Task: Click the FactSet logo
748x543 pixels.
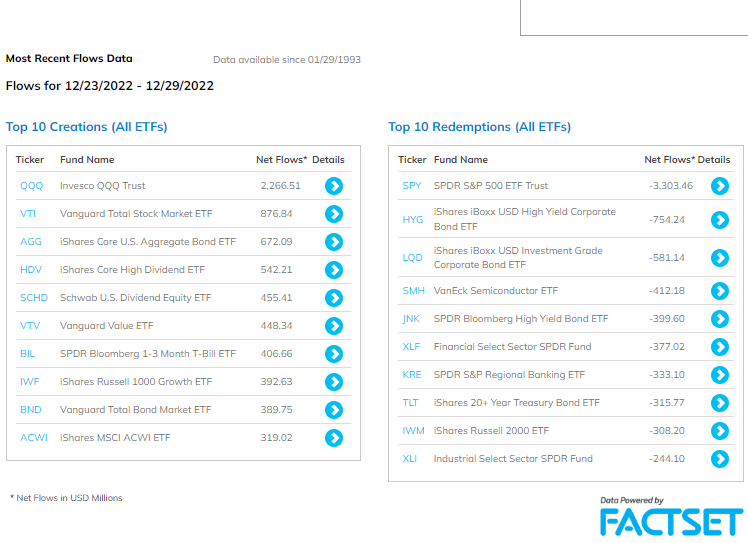Action: (671, 522)
